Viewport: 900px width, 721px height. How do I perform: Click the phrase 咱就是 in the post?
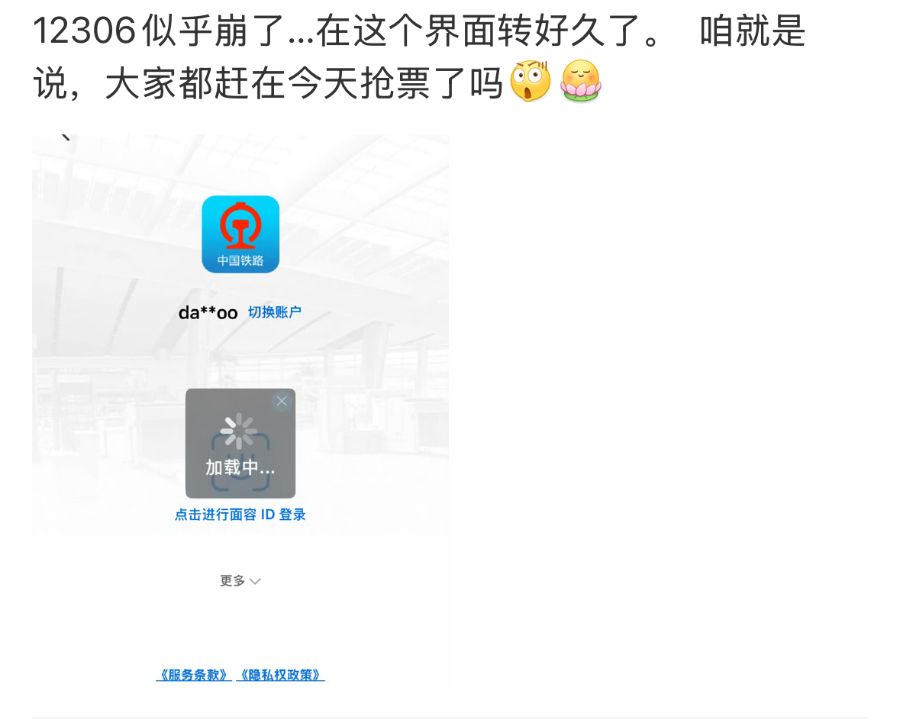(x=752, y=30)
